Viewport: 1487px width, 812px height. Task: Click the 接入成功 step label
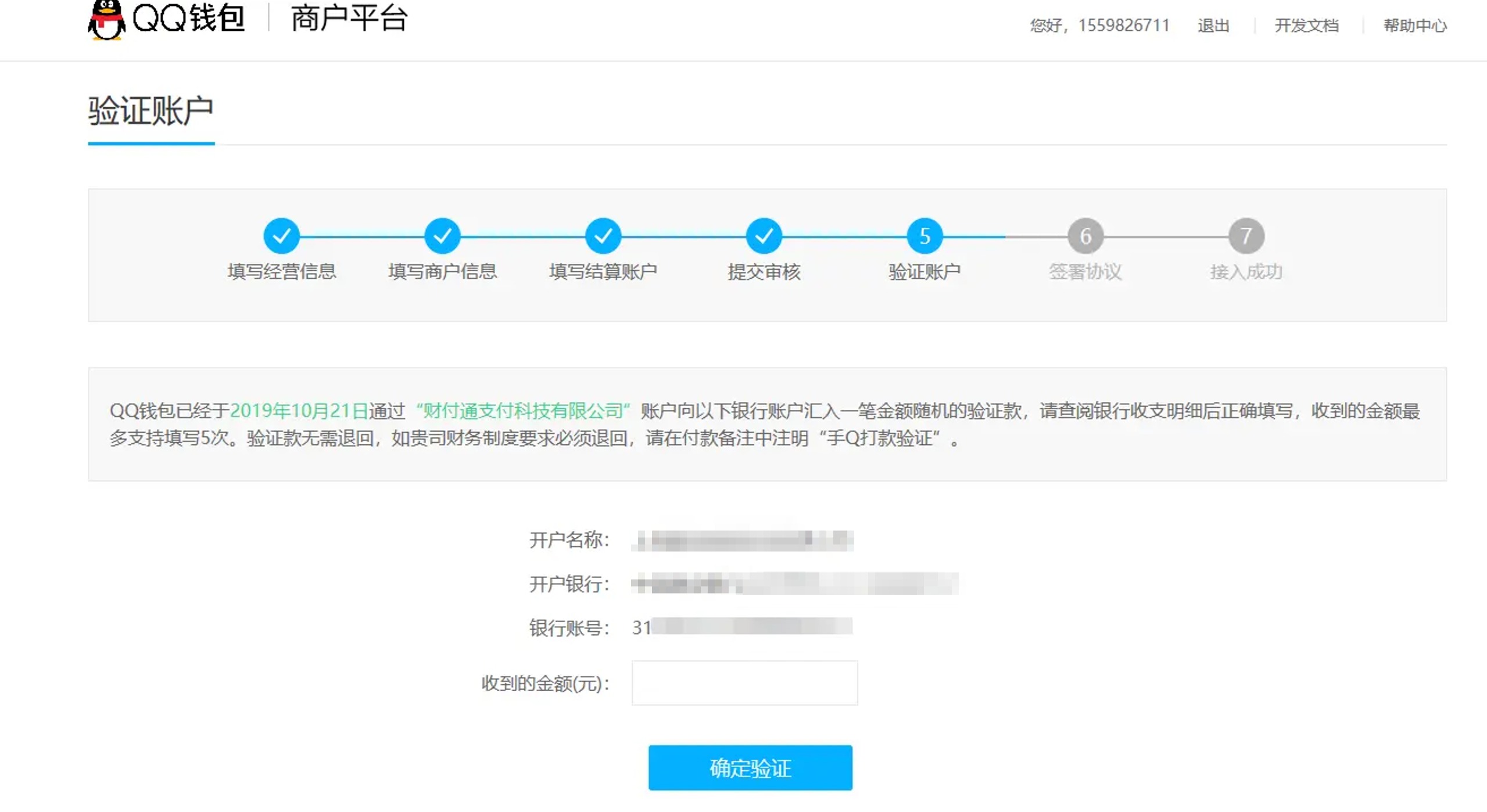[1246, 272]
